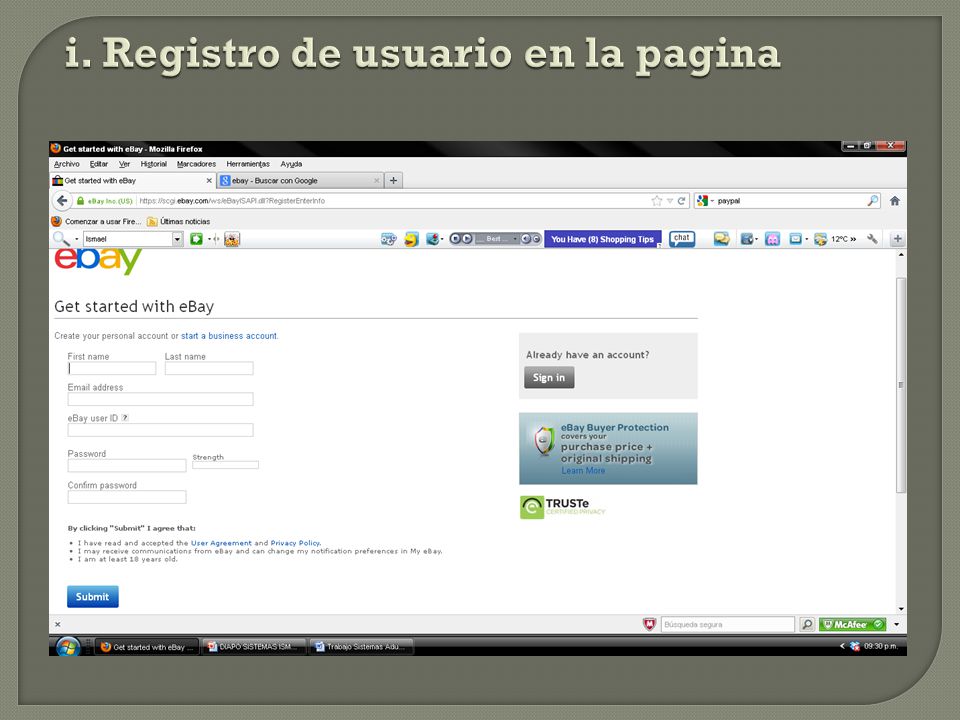Switch to ebay - Buscar con Google tab

pyautogui.click(x=300, y=181)
